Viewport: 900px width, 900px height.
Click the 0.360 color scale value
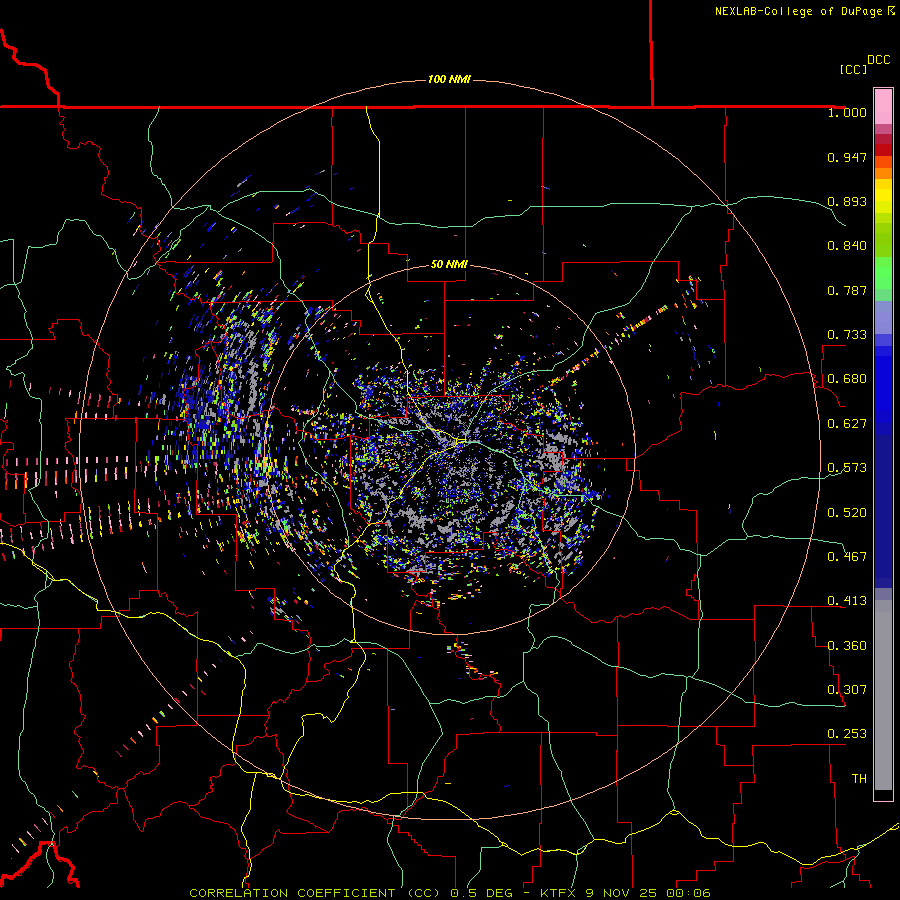pos(847,646)
